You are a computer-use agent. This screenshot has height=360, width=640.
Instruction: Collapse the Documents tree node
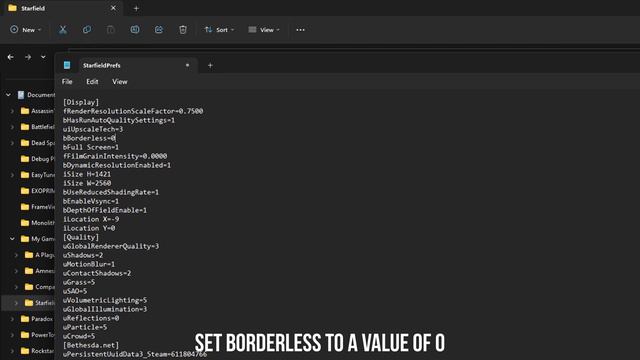tap(8, 95)
